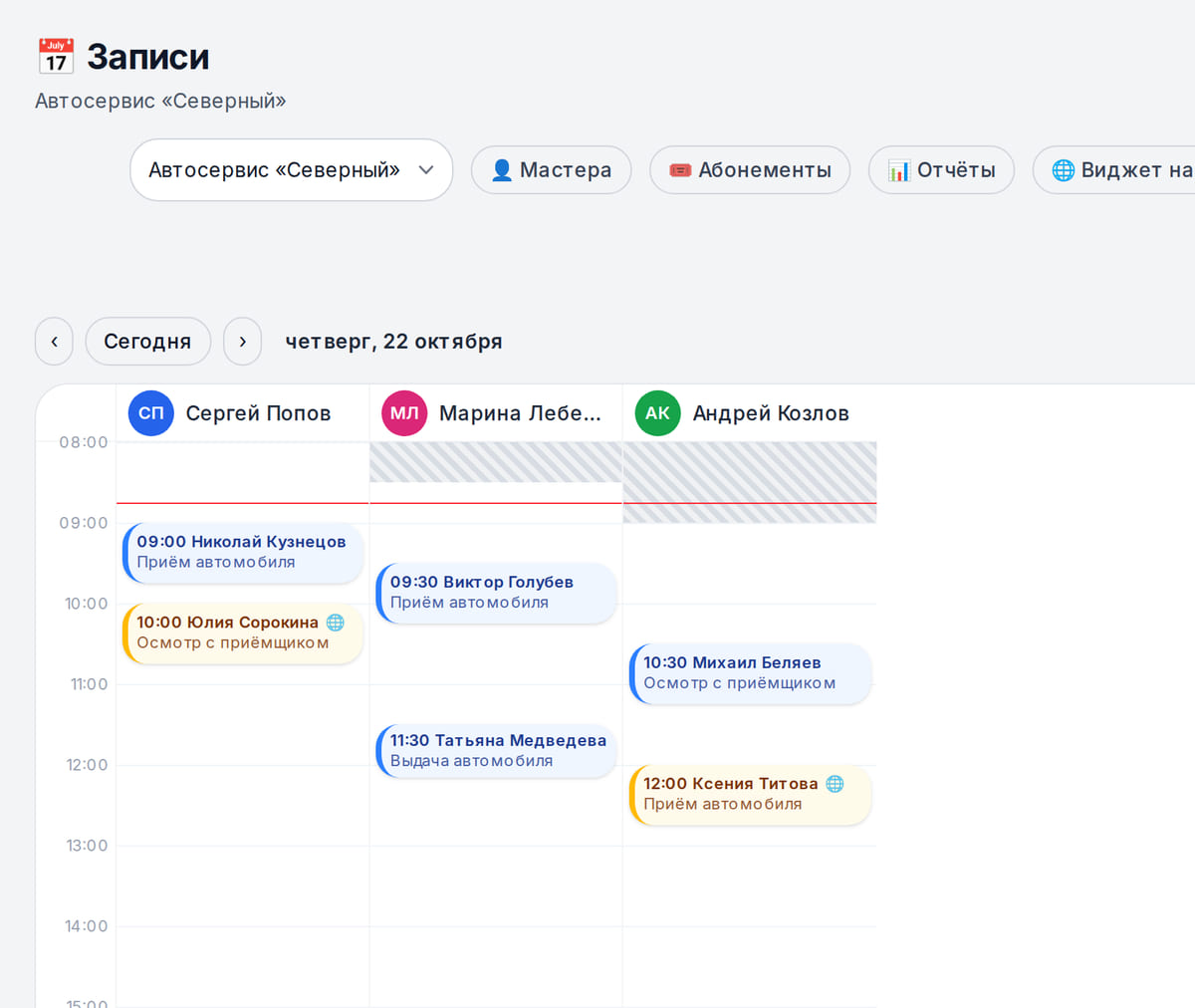1195x1008 pixels.
Task: Click the 11:00 time label
Action: pos(89,684)
